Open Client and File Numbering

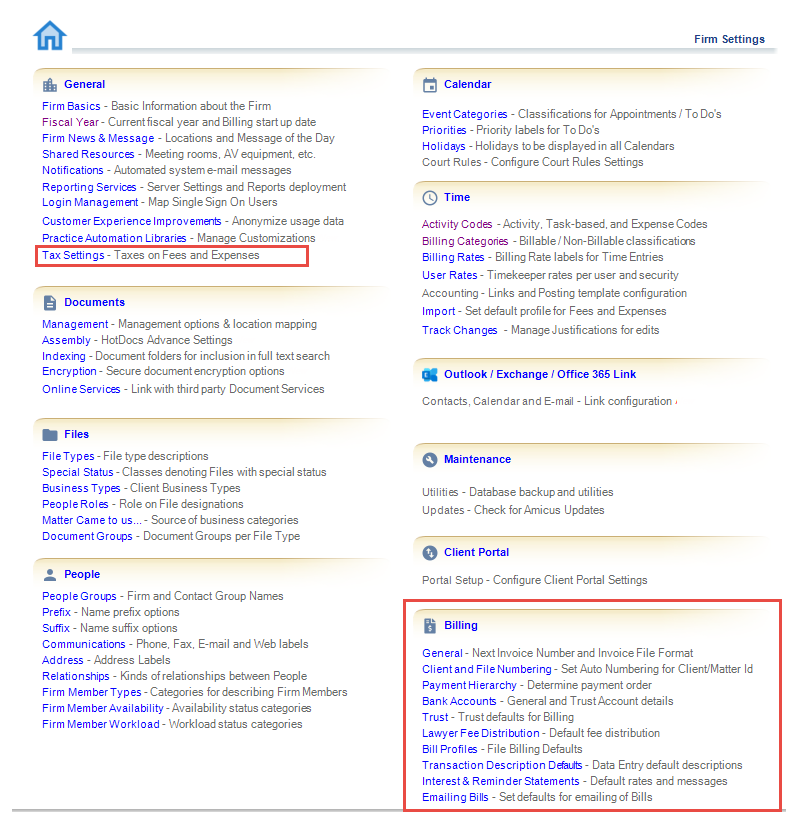486,670
